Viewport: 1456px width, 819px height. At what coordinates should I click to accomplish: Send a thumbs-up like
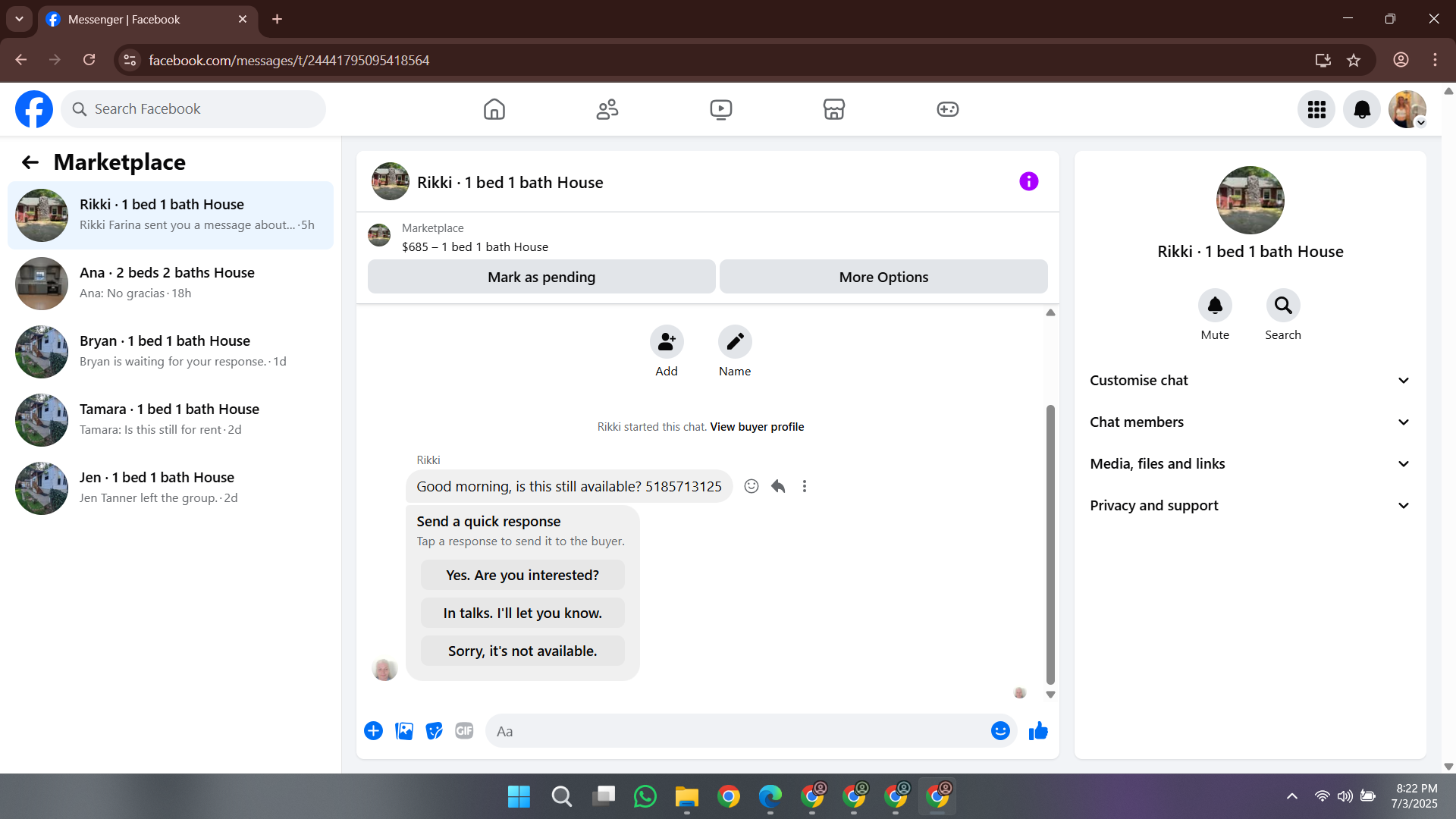click(1038, 730)
